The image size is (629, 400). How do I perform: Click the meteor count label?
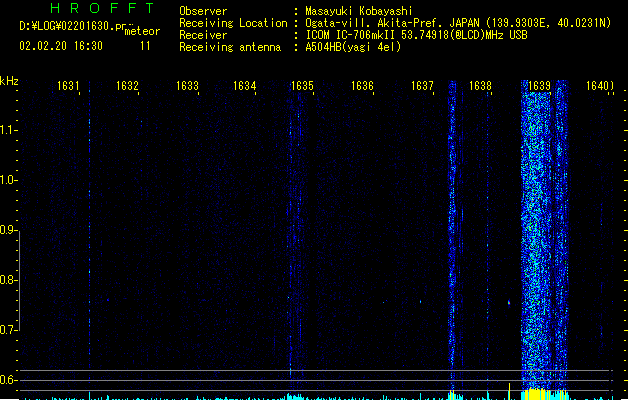click(x=142, y=31)
